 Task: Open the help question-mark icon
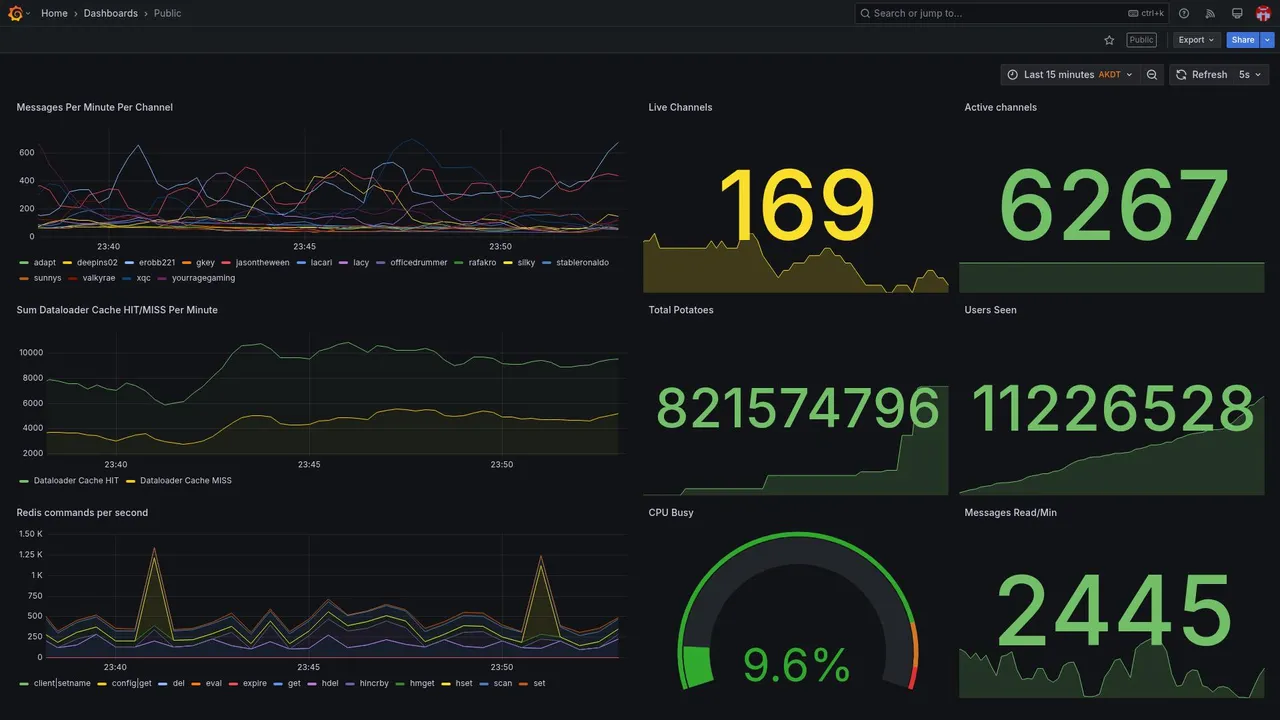coord(1184,13)
